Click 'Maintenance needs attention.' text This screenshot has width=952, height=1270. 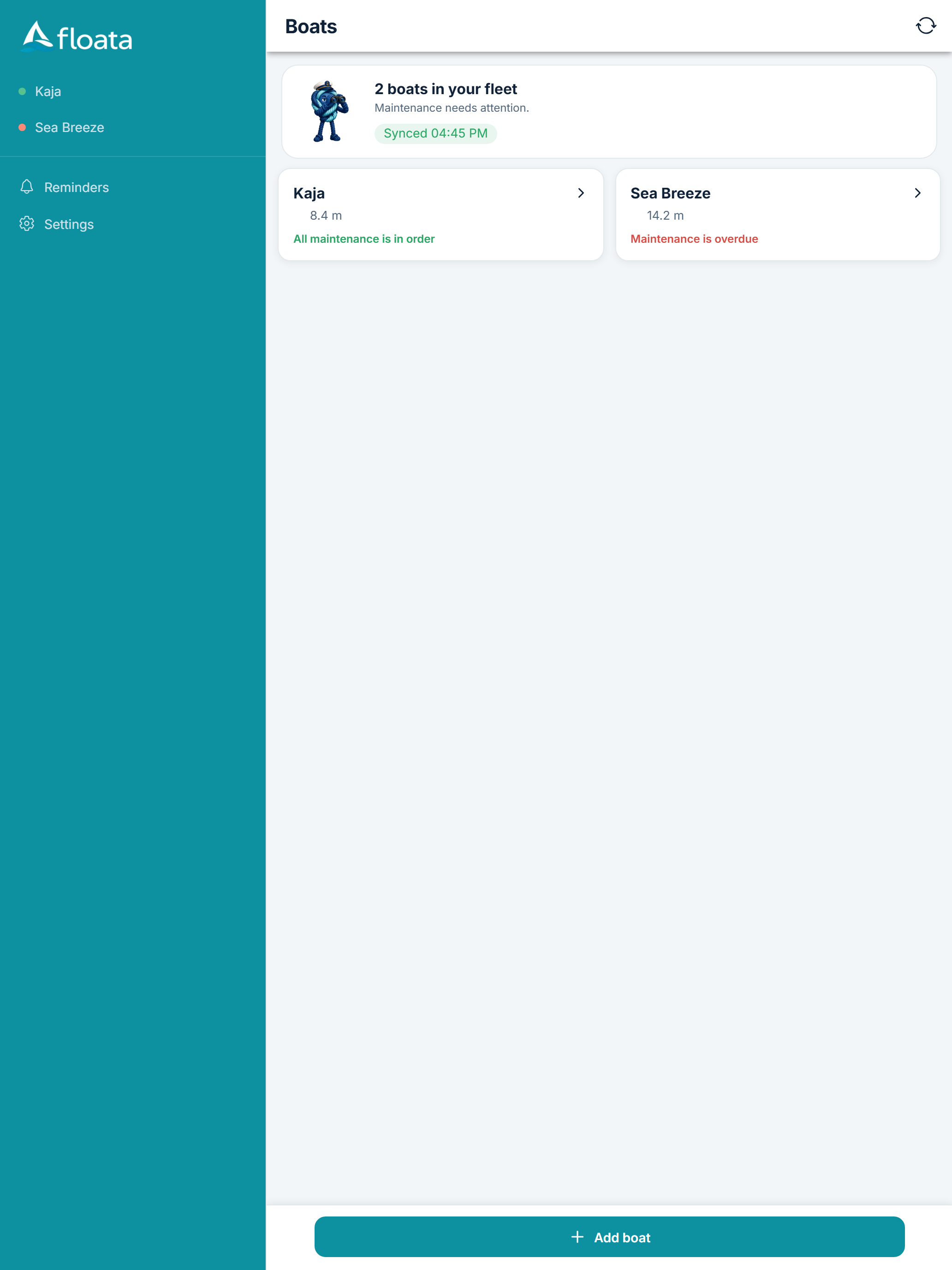click(x=452, y=108)
